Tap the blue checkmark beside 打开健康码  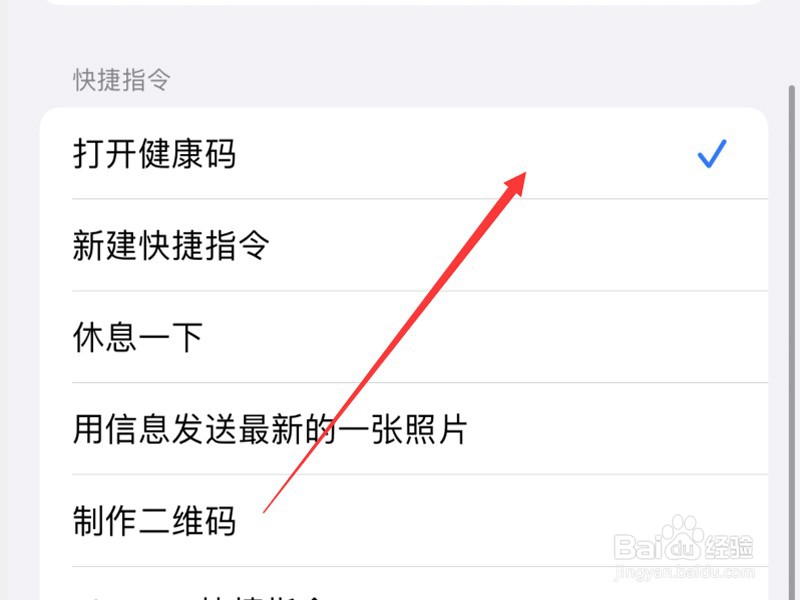coord(712,154)
